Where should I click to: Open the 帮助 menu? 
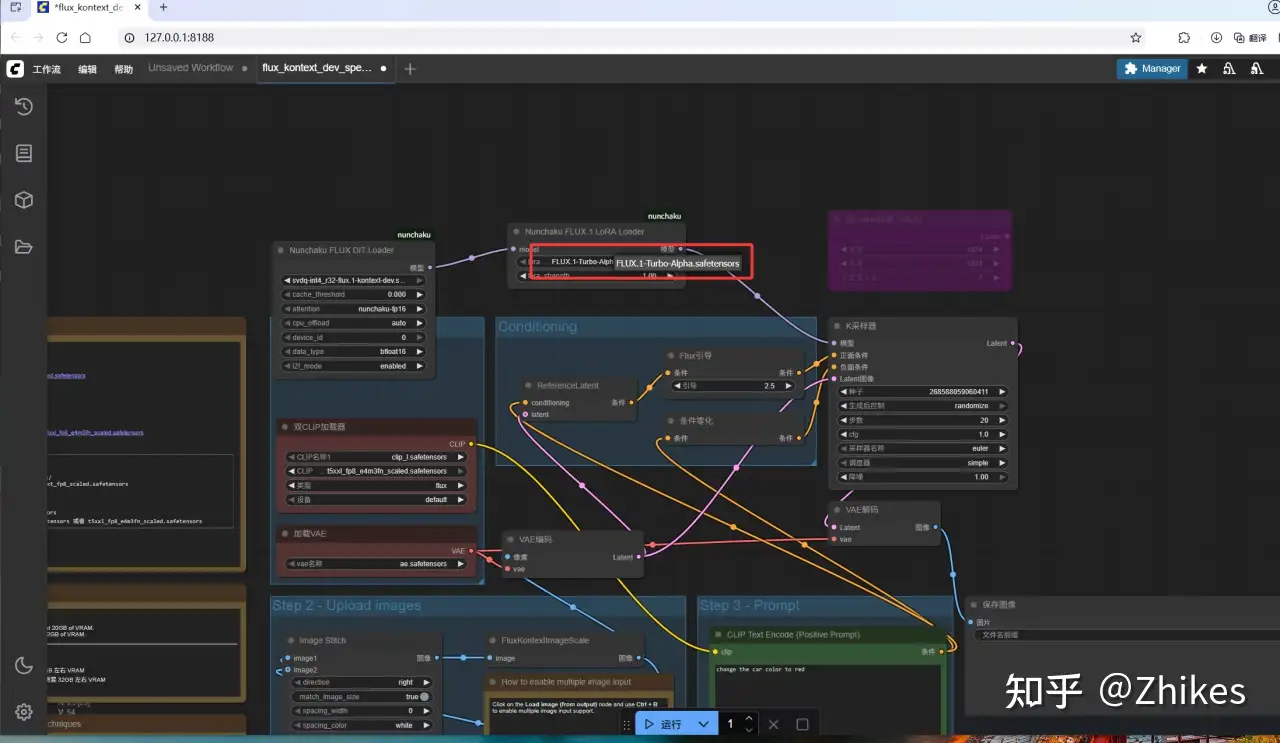pyautogui.click(x=123, y=69)
